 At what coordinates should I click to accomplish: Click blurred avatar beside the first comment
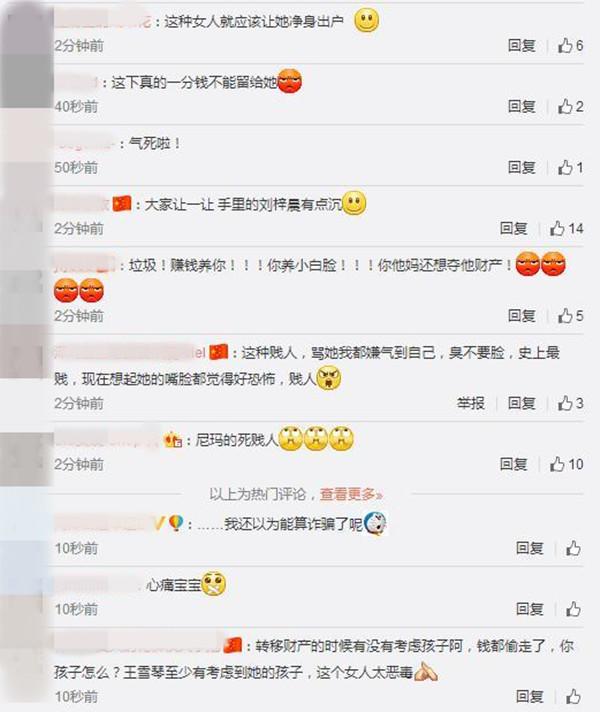click(26, 32)
